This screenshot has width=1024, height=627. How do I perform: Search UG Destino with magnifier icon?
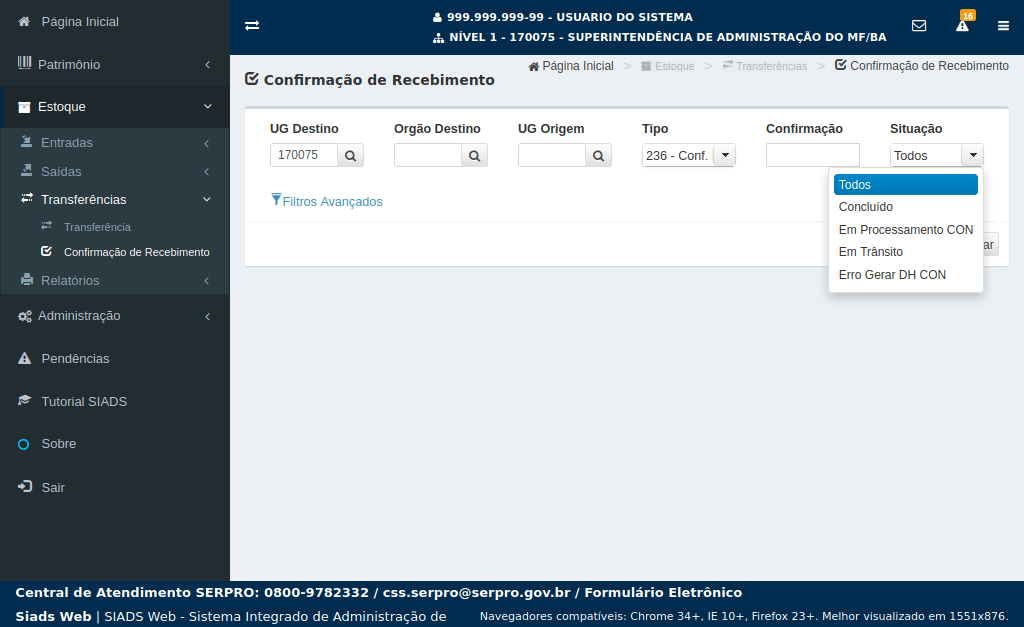pyautogui.click(x=350, y=155)
